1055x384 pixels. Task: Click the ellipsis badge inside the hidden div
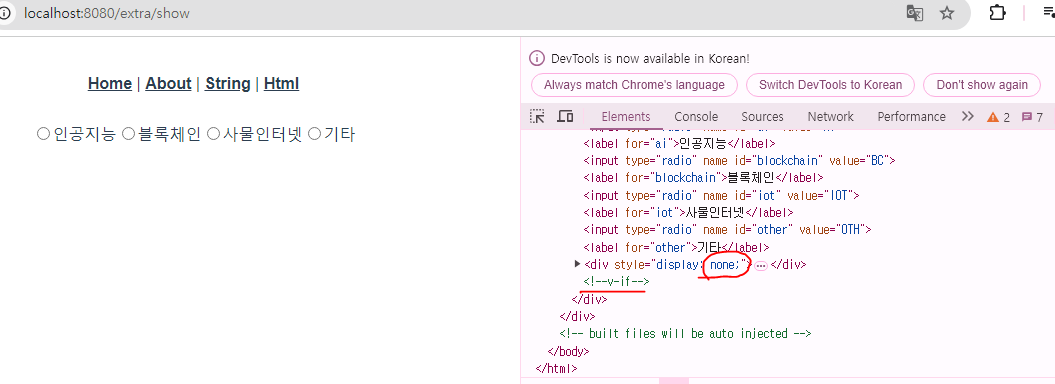(761, 266)
